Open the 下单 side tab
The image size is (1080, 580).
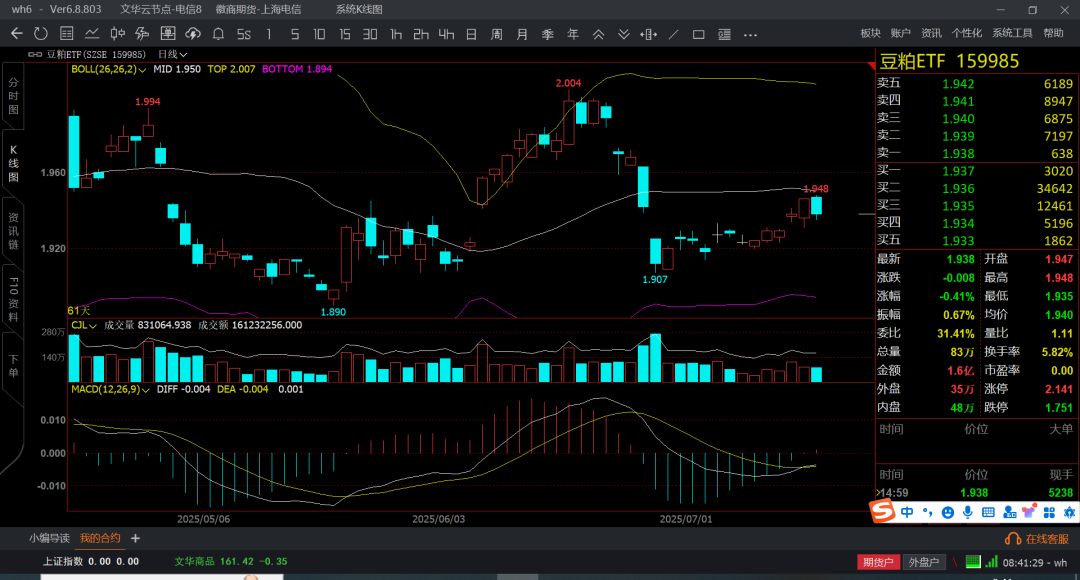point(13,366)
